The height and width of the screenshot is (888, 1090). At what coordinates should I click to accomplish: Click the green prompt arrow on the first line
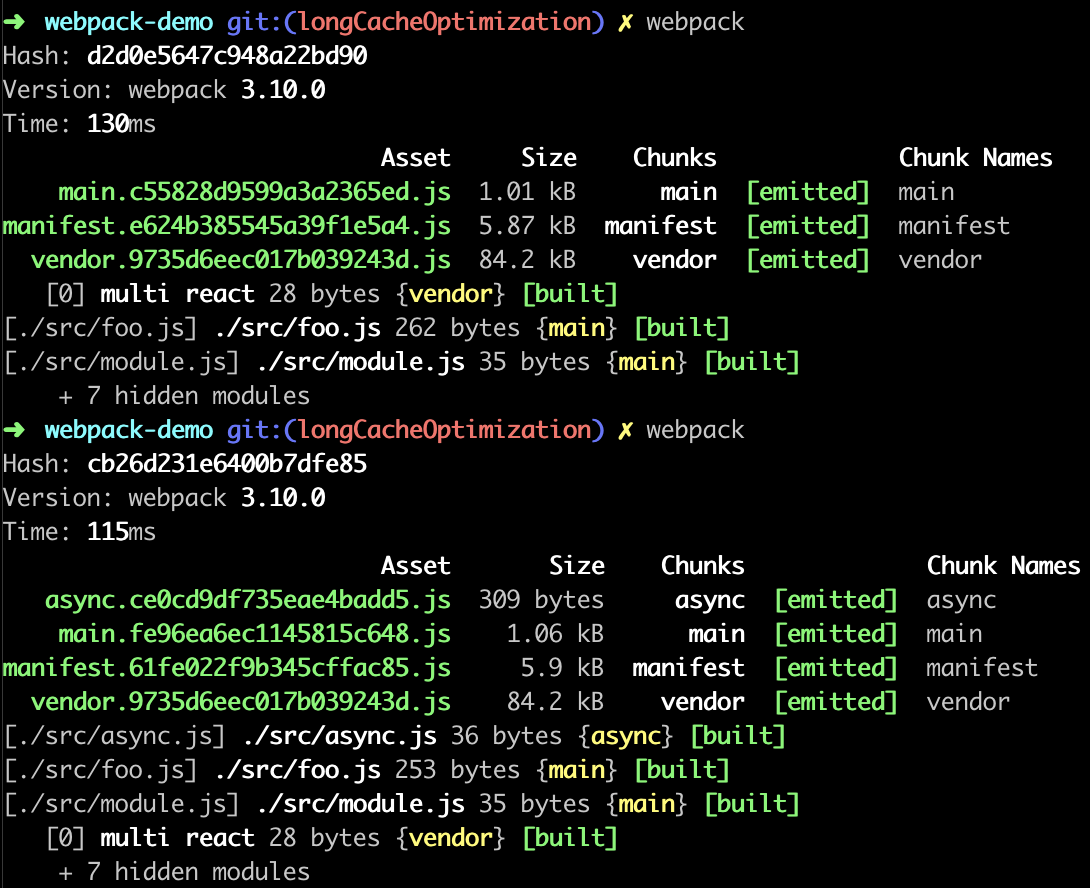(14, 22)
